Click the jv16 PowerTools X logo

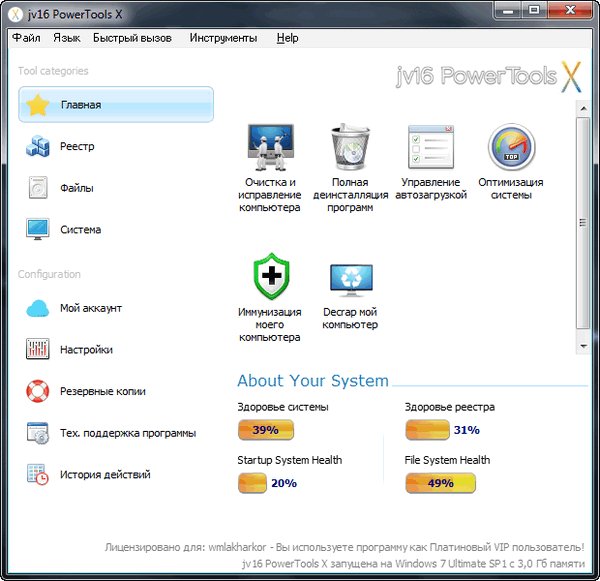click(x=489, y=77)
